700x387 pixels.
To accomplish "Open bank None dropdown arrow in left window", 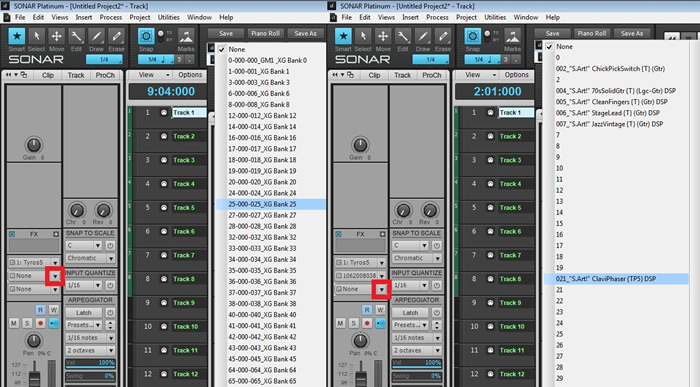I will pos(55,276).
